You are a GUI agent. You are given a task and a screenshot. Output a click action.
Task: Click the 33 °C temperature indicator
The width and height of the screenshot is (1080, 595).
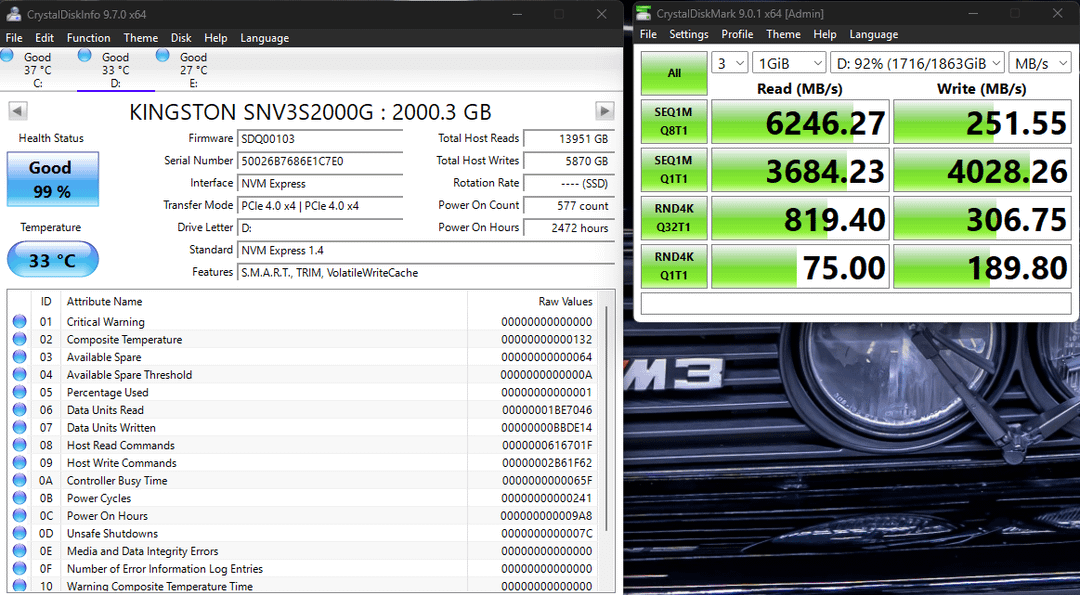(x=52, y=260)
